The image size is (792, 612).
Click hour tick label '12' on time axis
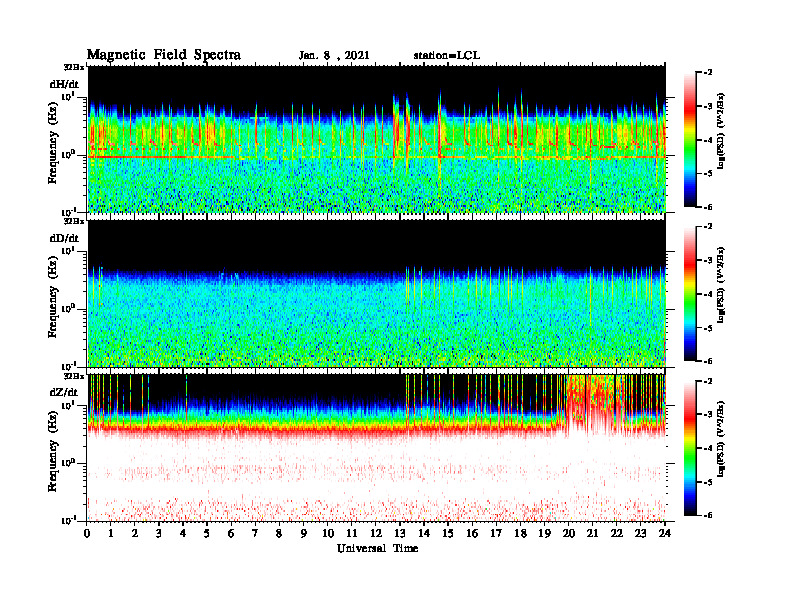pyautogui.click(x=376, y=534)
